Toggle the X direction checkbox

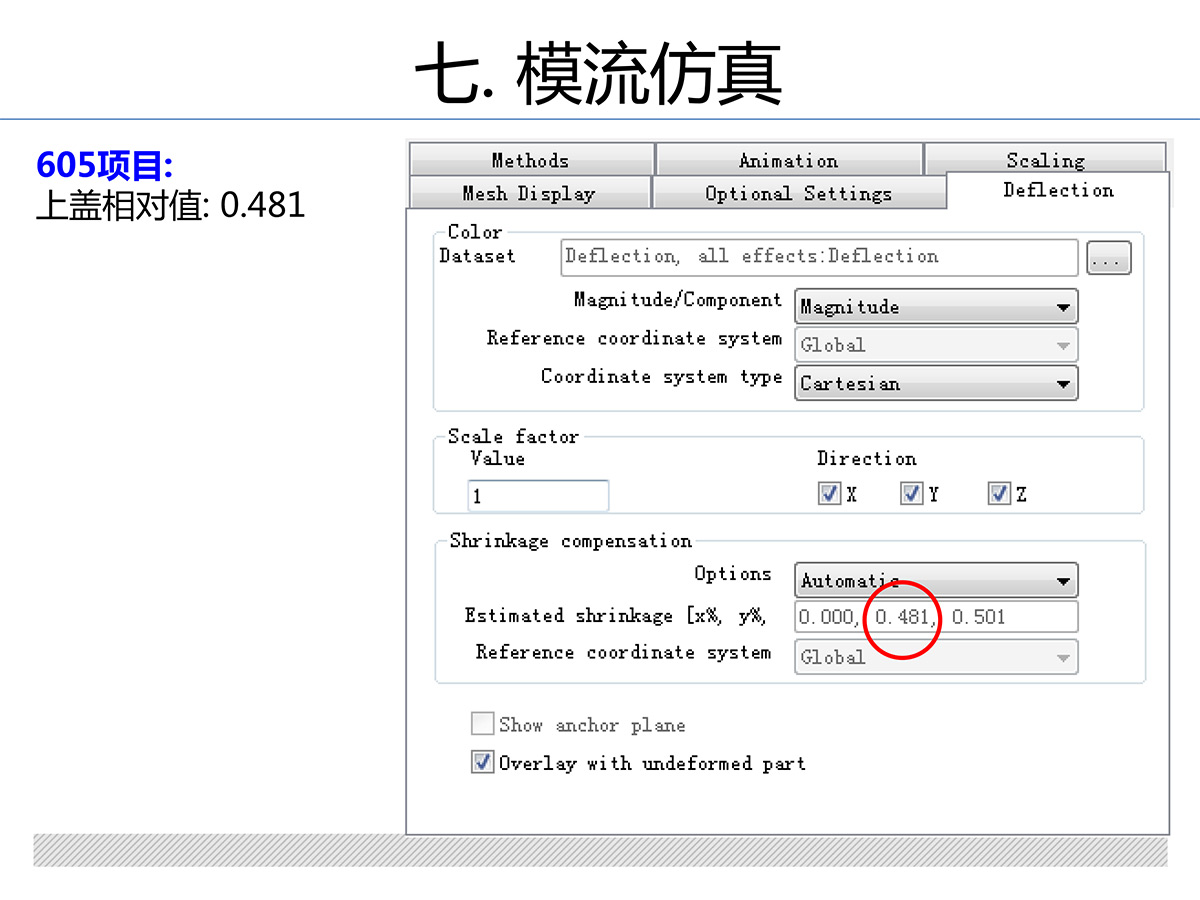coord(829,494)
